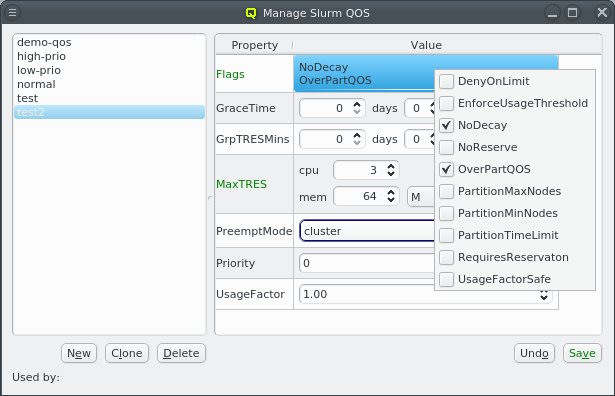
Task: Click the highlighted test2 QOS entry
Action: pos(109,112)
